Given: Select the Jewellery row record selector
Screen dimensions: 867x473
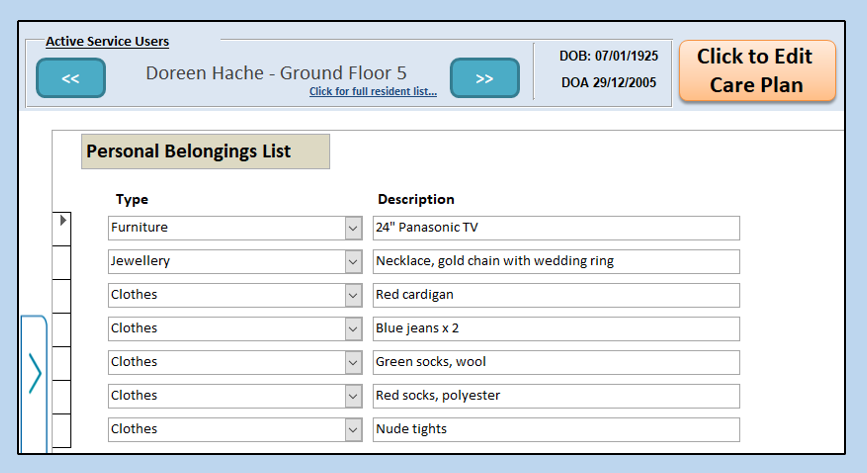Looking at the screenshot, I should pos(62,261).
